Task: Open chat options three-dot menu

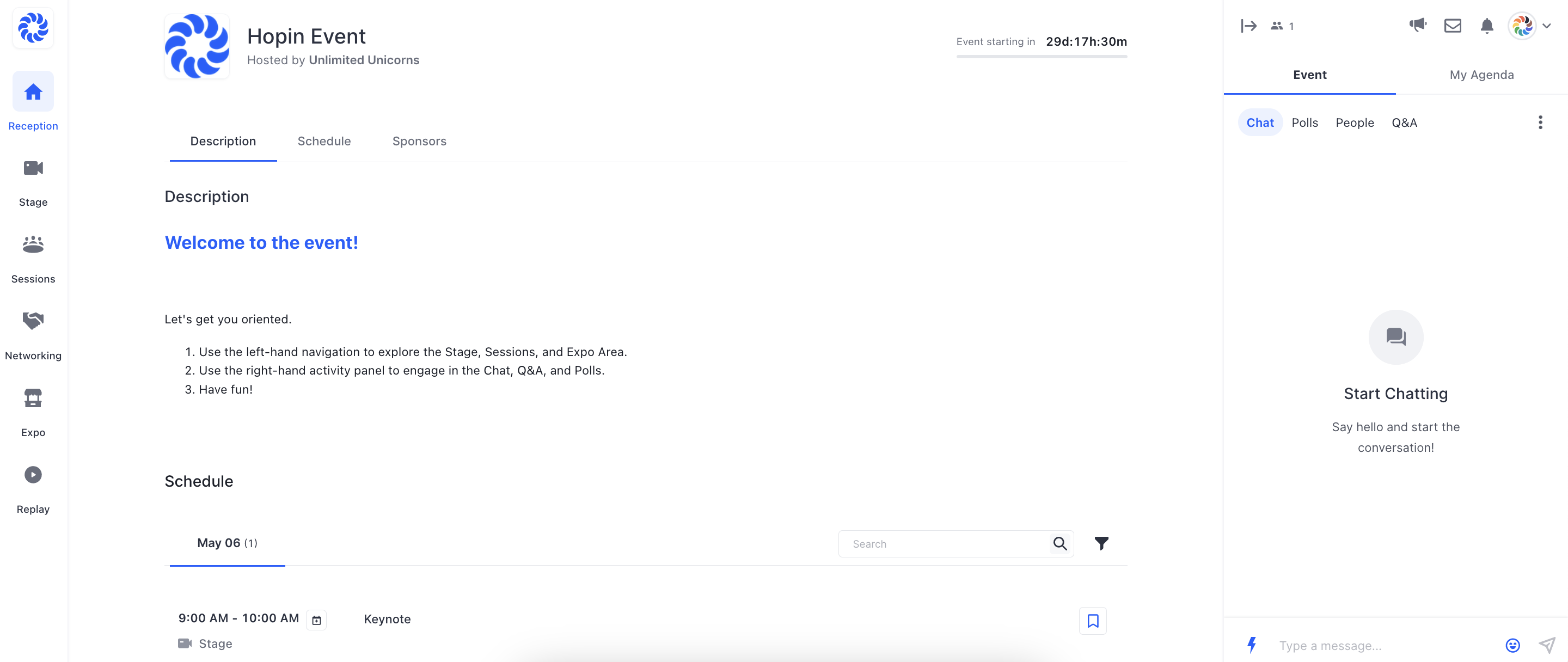Action: click(x=1540, y=122)
